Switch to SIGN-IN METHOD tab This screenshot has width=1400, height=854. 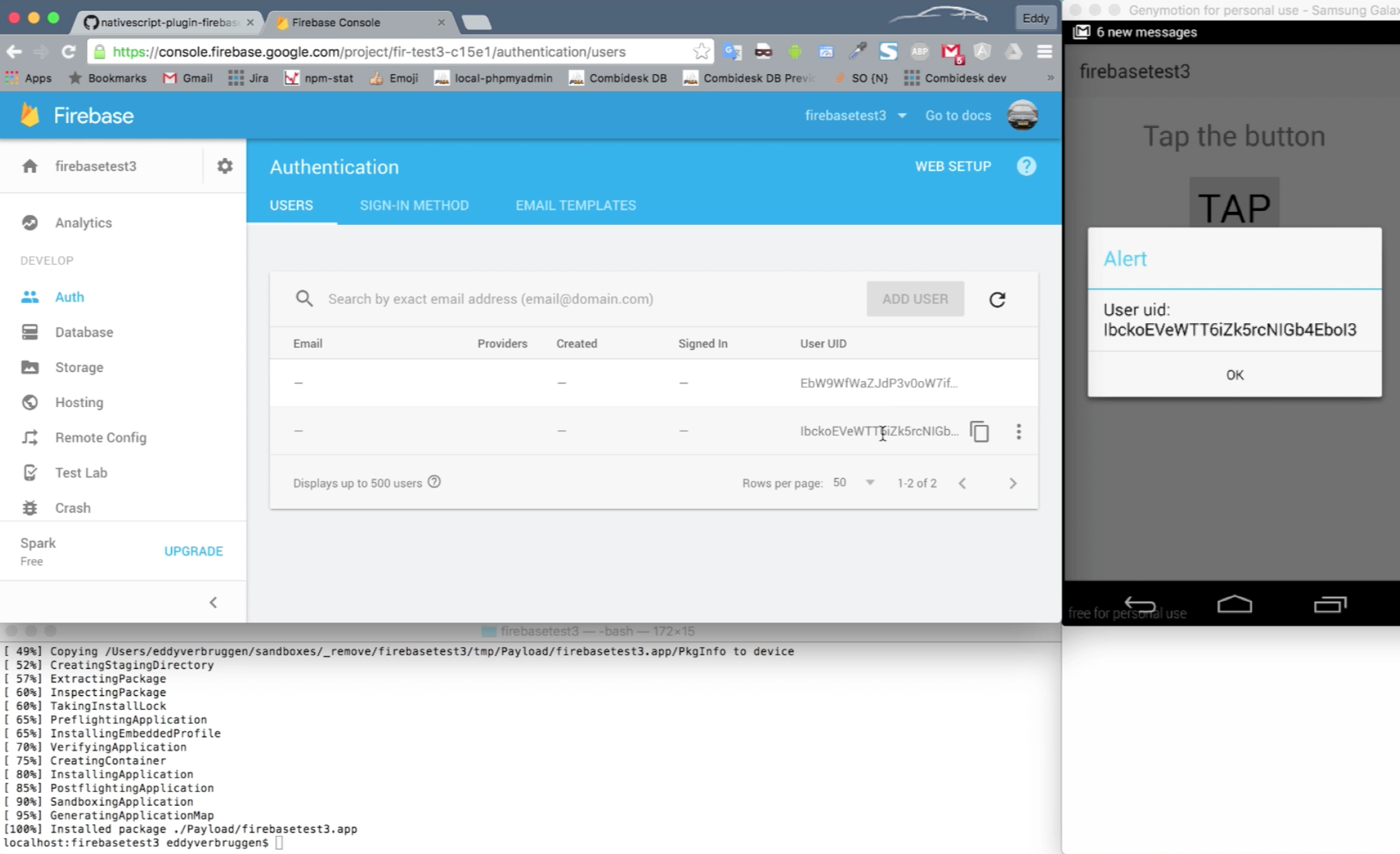(x=414, y=205)
